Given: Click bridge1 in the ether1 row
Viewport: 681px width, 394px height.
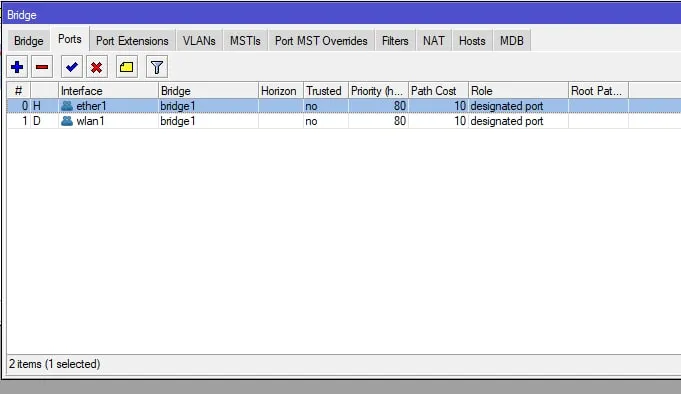Looking at the screenshot, I should tap(178, 106).
